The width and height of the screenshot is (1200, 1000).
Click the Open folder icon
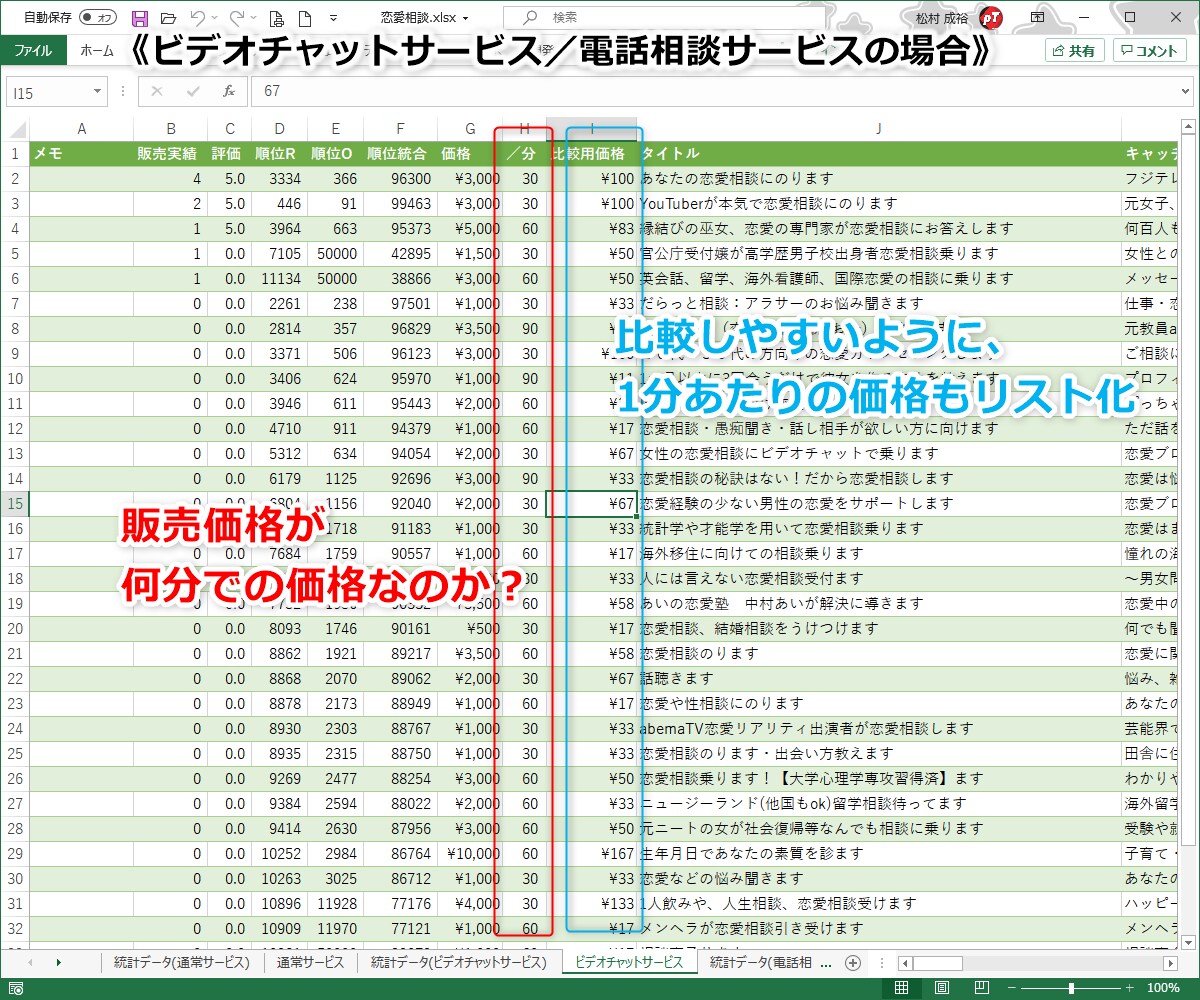coord(168,17)
